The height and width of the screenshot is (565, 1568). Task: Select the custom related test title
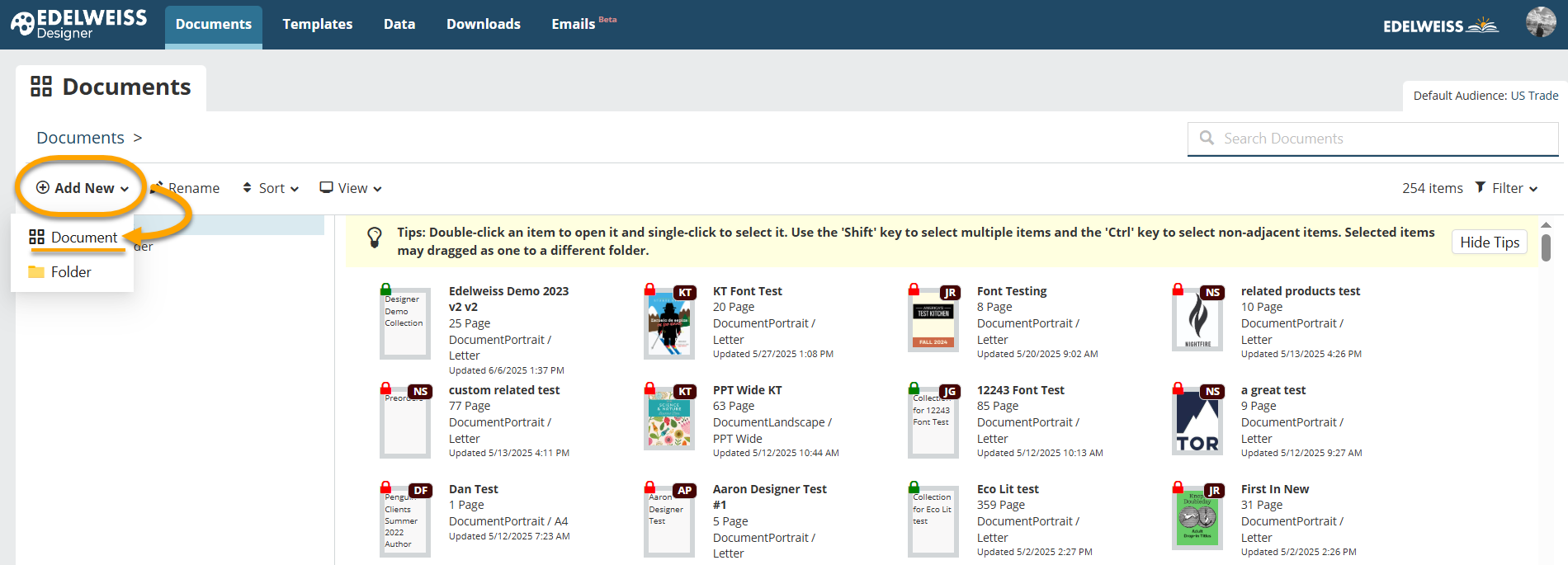(x=504, y=390)
